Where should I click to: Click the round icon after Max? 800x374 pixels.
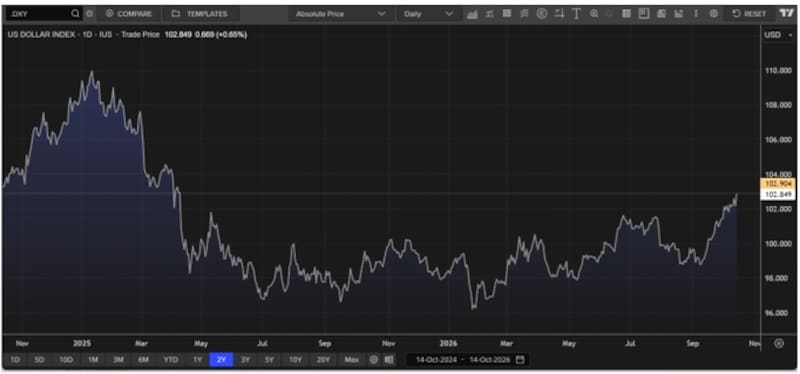(373, 360)
